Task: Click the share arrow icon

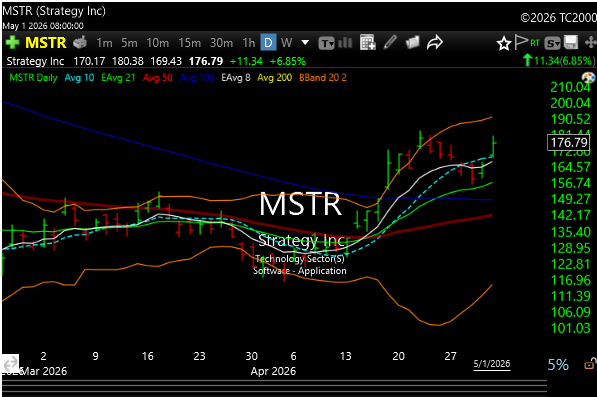Action: [x=434, y=42]
